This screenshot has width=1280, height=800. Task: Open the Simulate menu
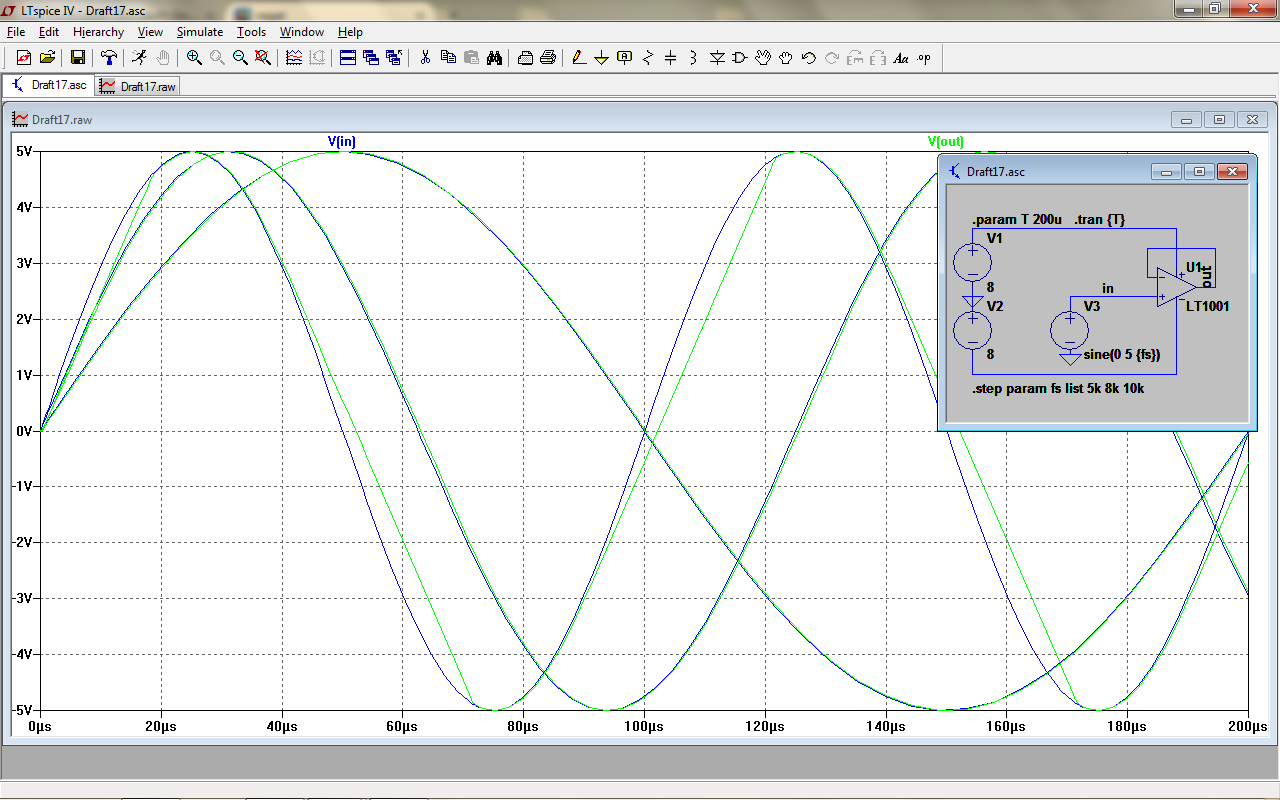click(199, 32)
